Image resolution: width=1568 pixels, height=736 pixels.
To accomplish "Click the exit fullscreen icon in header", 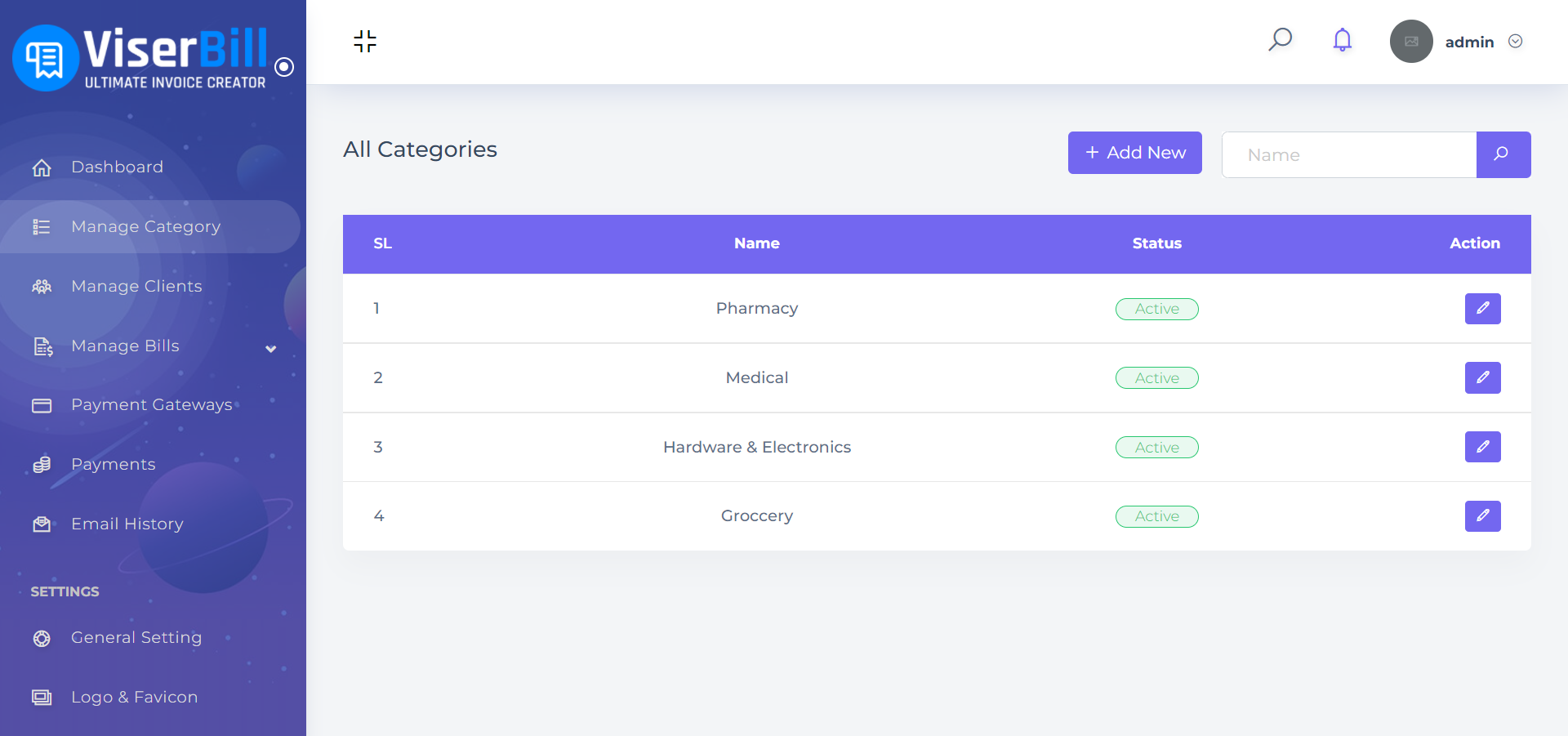I will [365, 42].
